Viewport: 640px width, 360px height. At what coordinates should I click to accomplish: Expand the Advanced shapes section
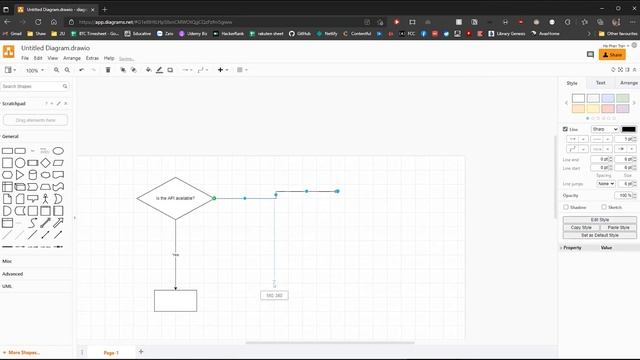[13, 274]
